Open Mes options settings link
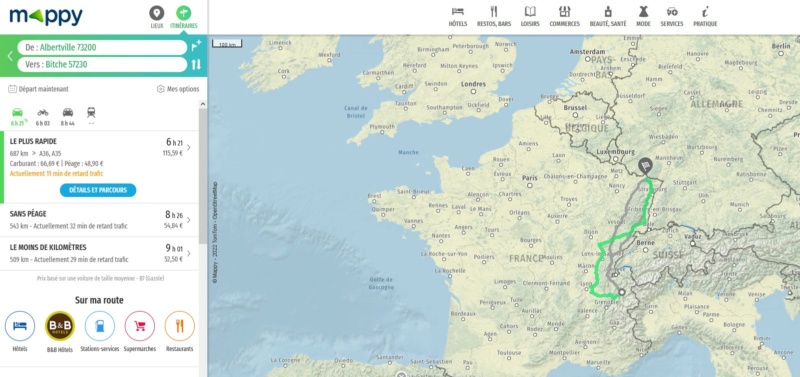The image size is (800, 377). pos(178,89)
